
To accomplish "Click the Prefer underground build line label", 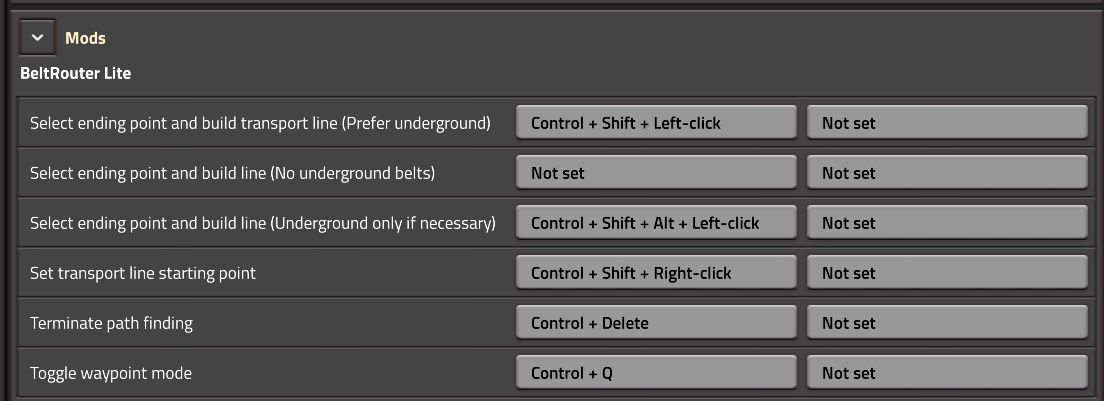I will (x=260, y=123).
